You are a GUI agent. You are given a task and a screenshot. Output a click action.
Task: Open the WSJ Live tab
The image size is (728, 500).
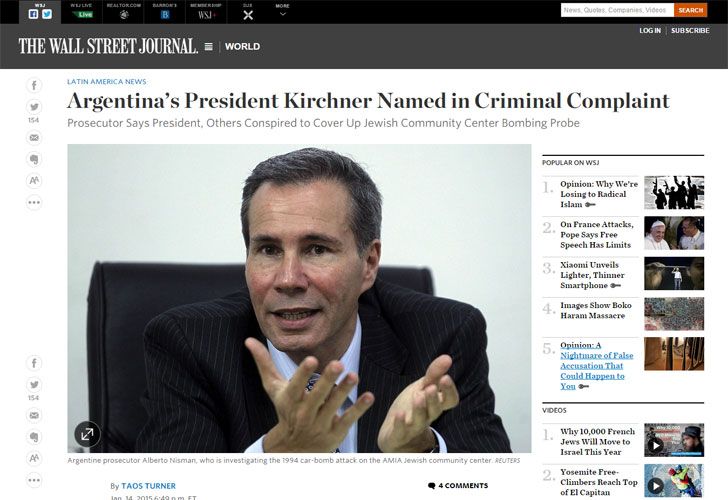coord(82,12)
